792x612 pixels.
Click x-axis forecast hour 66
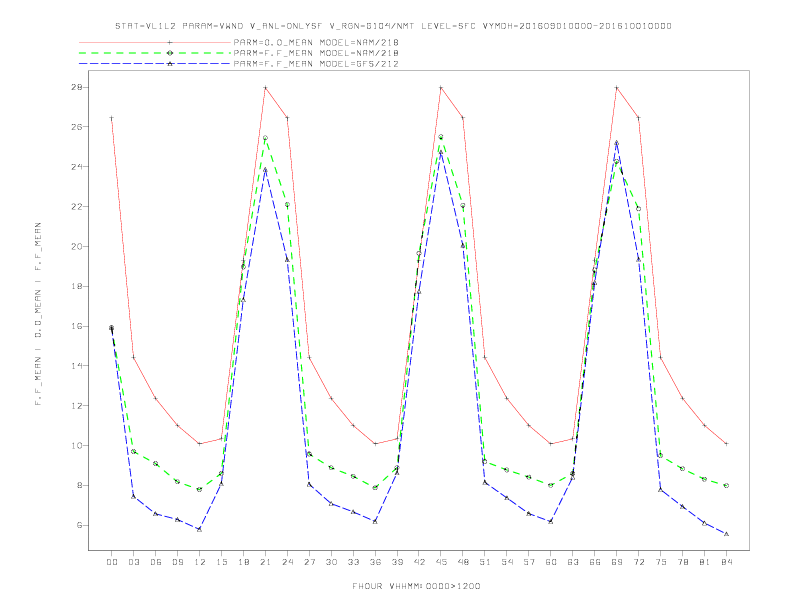(x=595, y=562)
